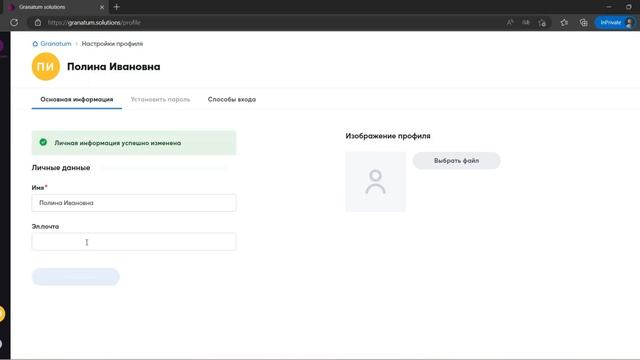
Task: Select the Основная информация tab
Action: (77, 99)
